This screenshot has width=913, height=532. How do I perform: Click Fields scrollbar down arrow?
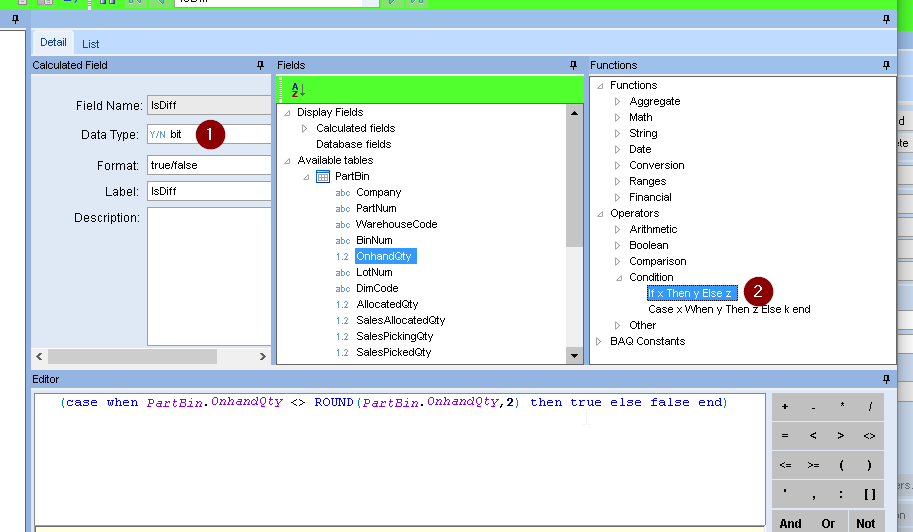(x=574, y=356)
